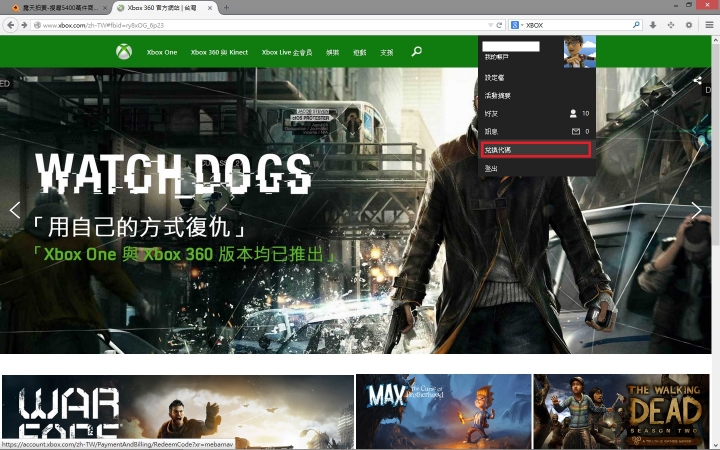Screen dimensions: 720x450
Task: Click the Xbox sphere logo
Action: [124, 51]
